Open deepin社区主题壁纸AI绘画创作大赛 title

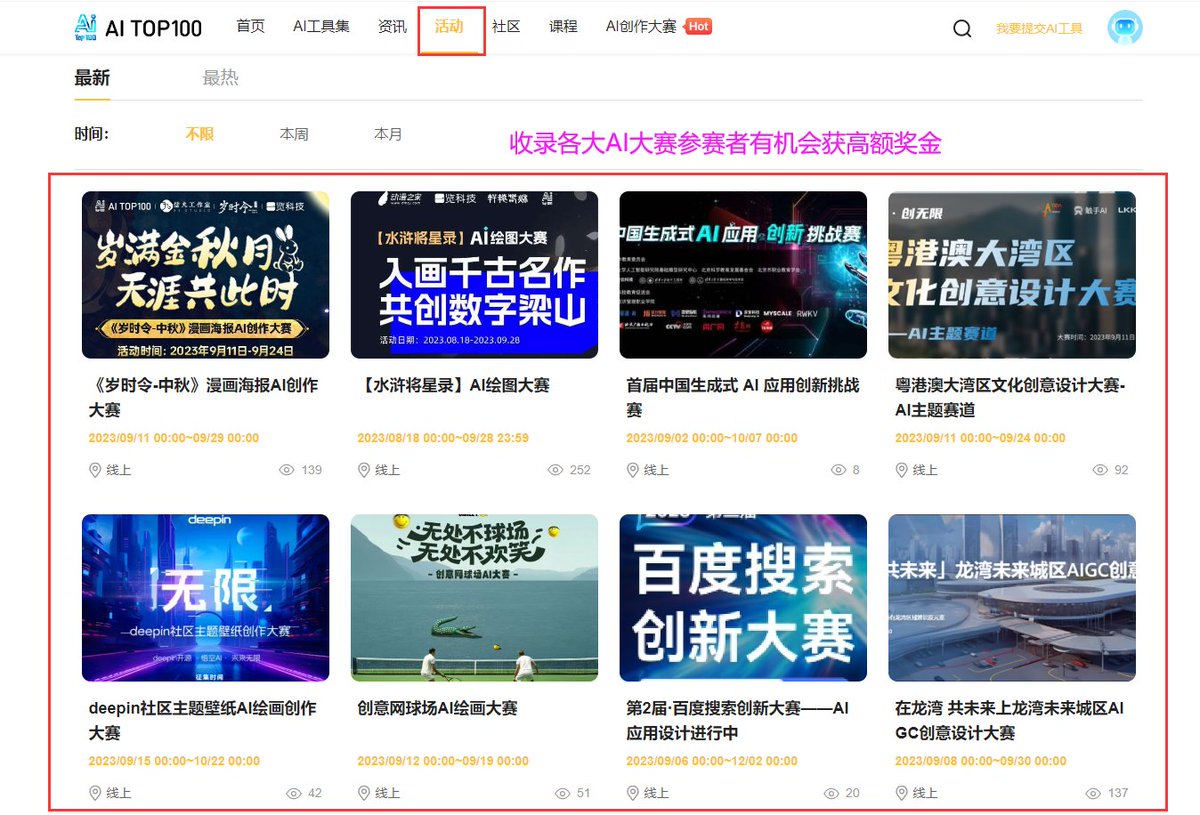tap(203, 721)
